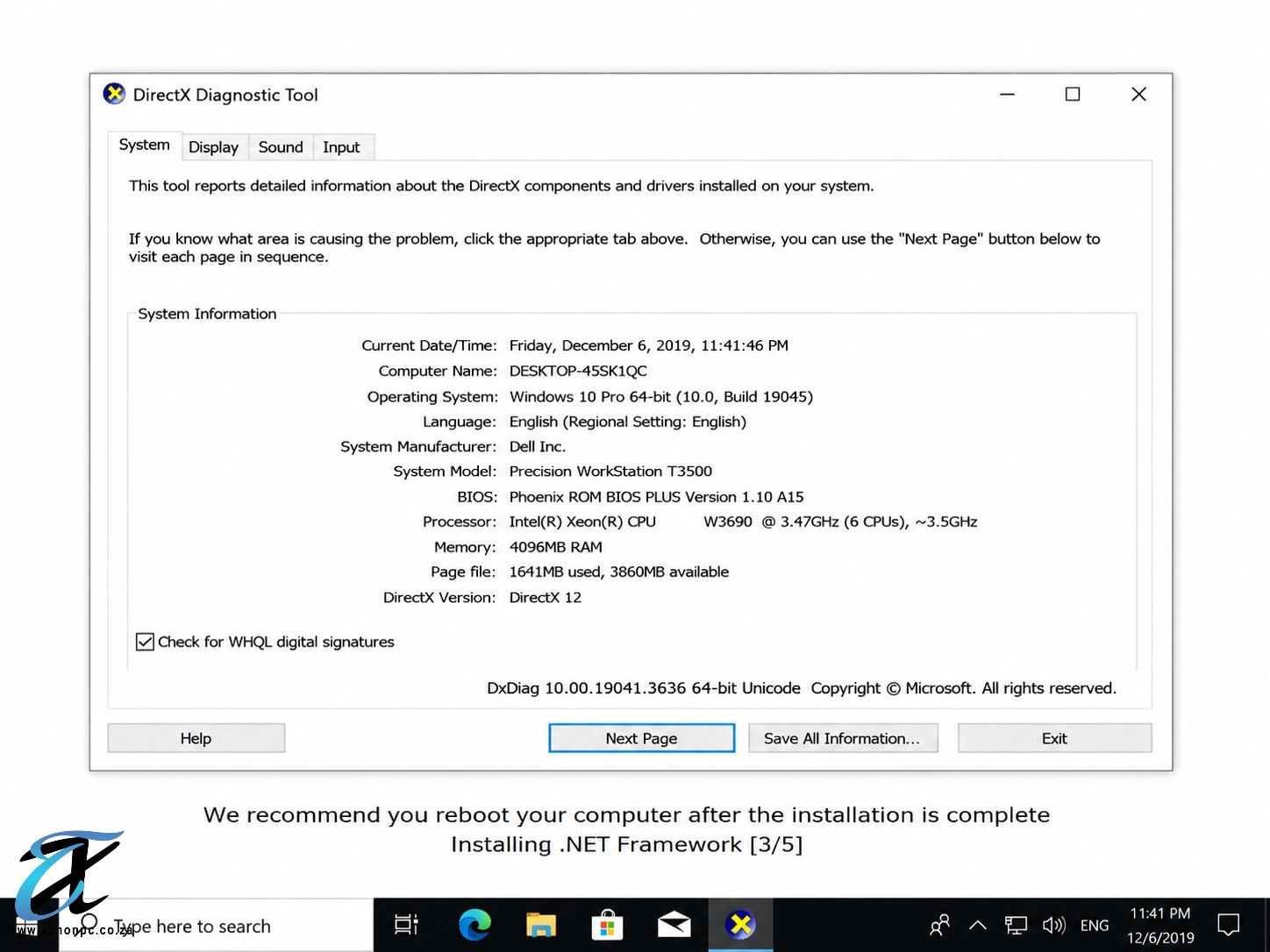Switch to the Display tab
Screen dimensions: 1270x952
tap(214, 147)
